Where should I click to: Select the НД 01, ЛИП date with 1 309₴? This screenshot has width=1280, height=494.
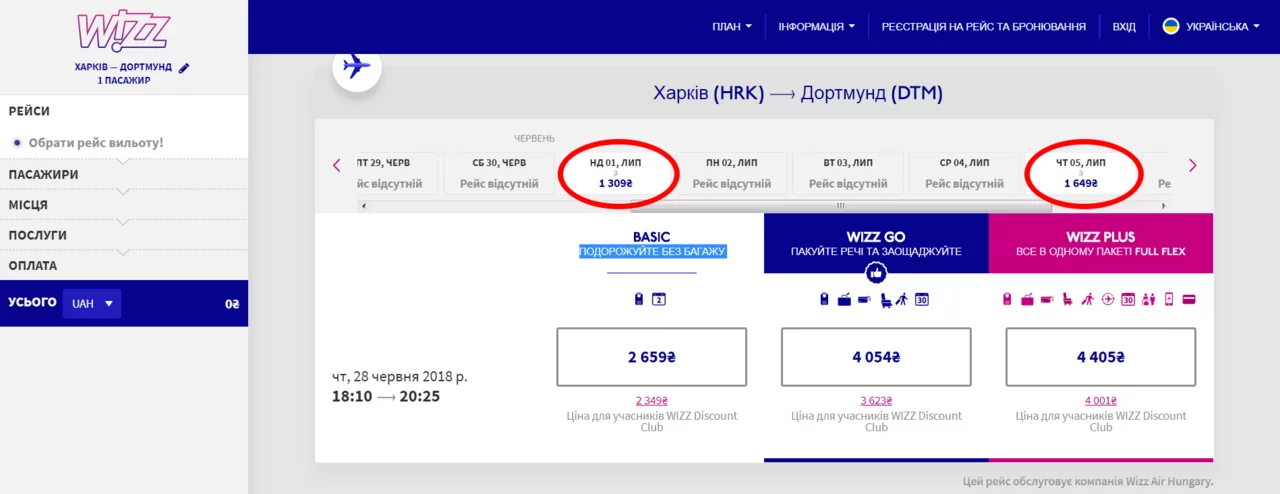click(x=616, y=173)
